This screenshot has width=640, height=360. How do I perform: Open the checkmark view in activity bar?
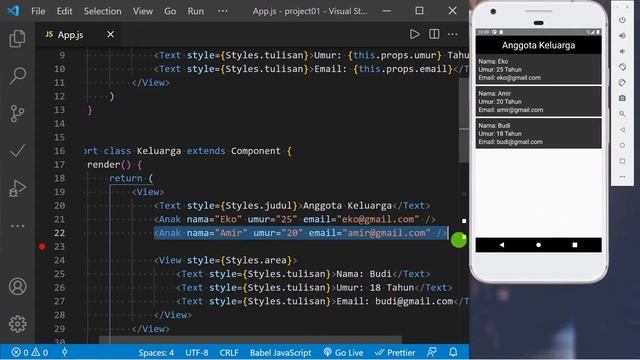(x=17, y=151)
